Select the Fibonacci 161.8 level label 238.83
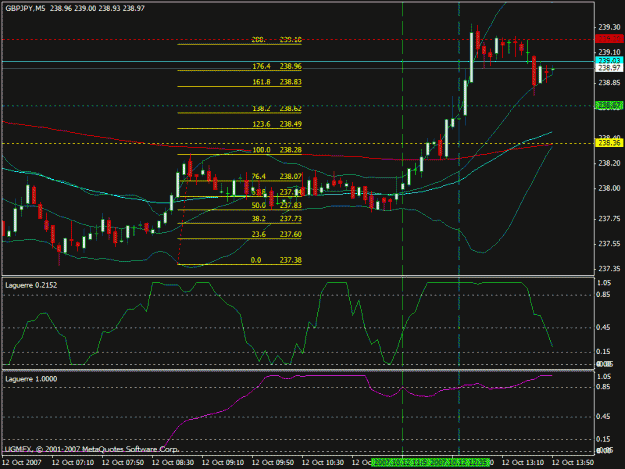 [291, 82]
